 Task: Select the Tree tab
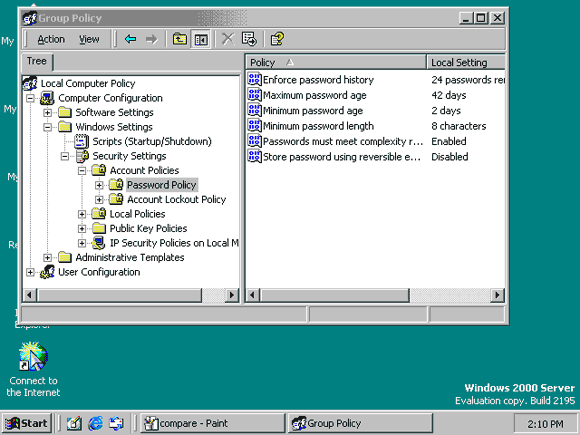point(37,61)
